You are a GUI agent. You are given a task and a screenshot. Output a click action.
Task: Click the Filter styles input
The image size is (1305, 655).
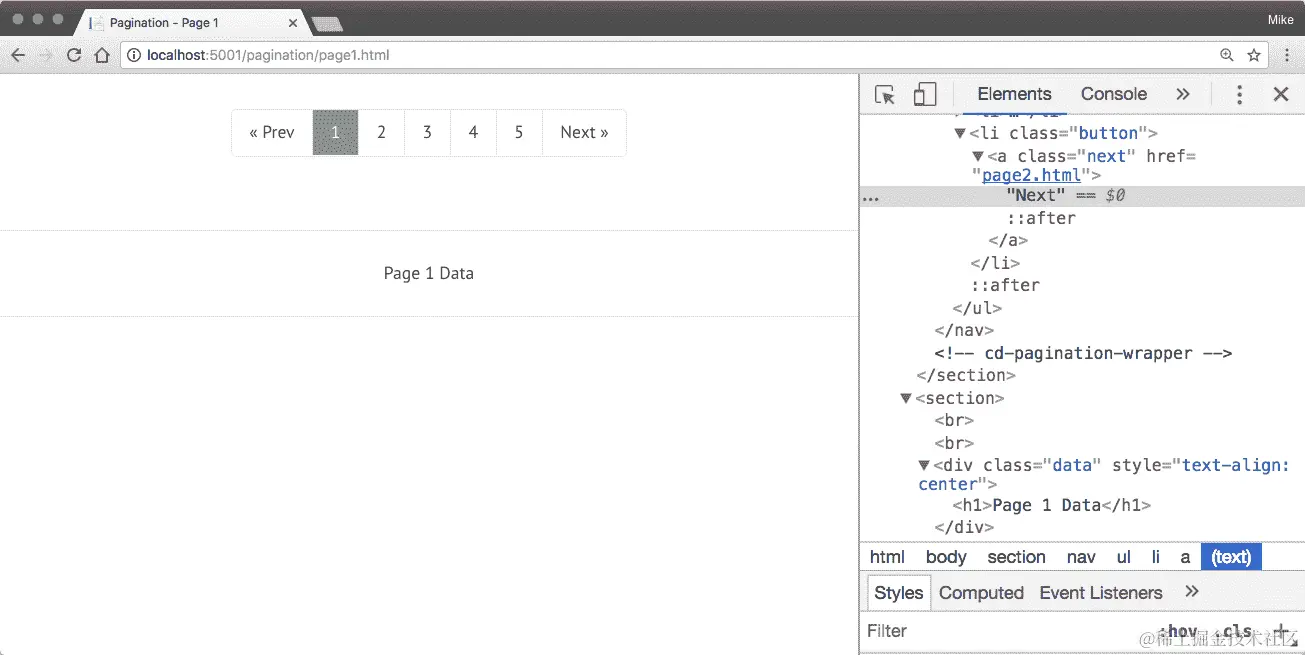point(1005,631)
